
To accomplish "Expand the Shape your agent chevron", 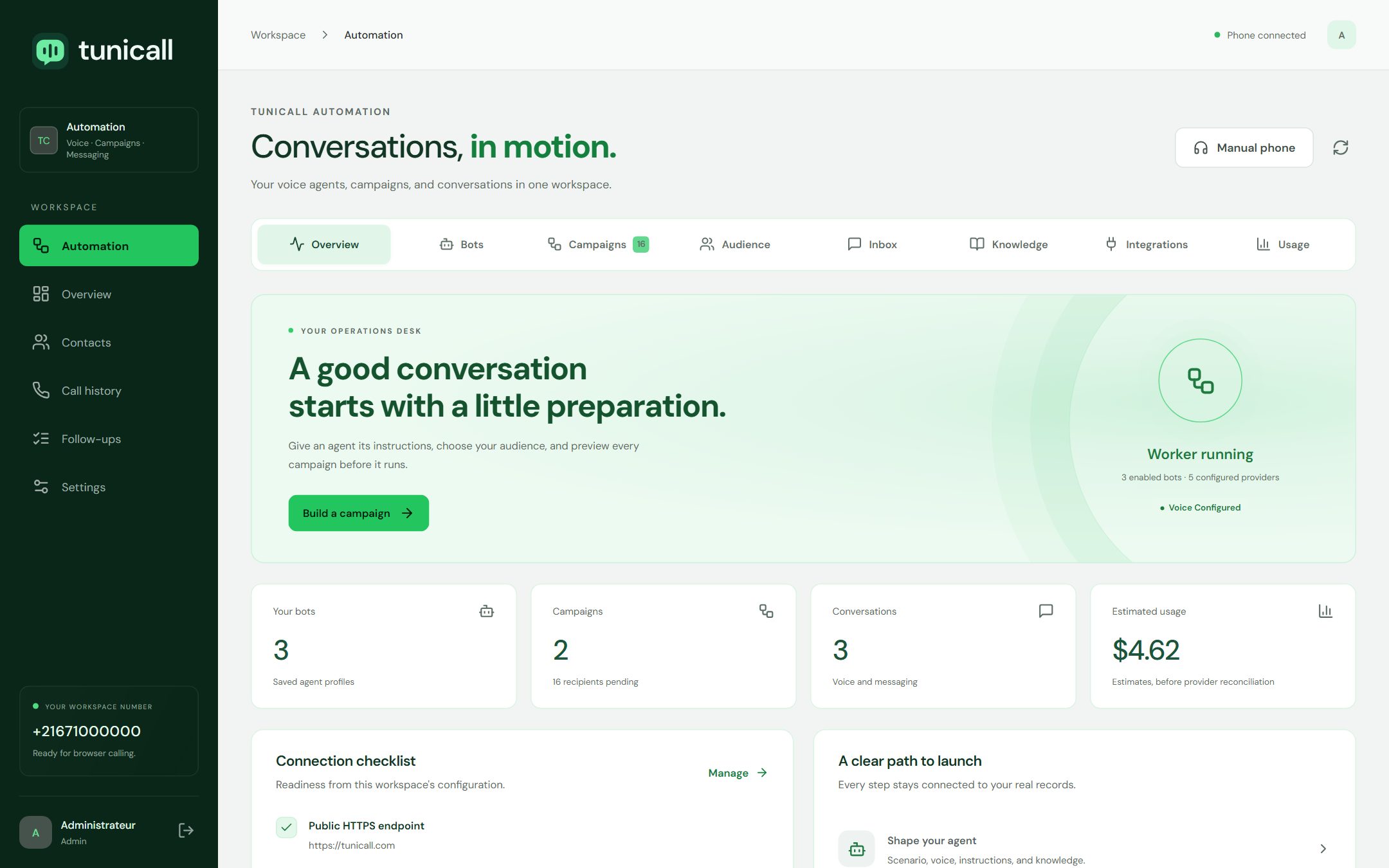I will click(x=1323, y=849).
